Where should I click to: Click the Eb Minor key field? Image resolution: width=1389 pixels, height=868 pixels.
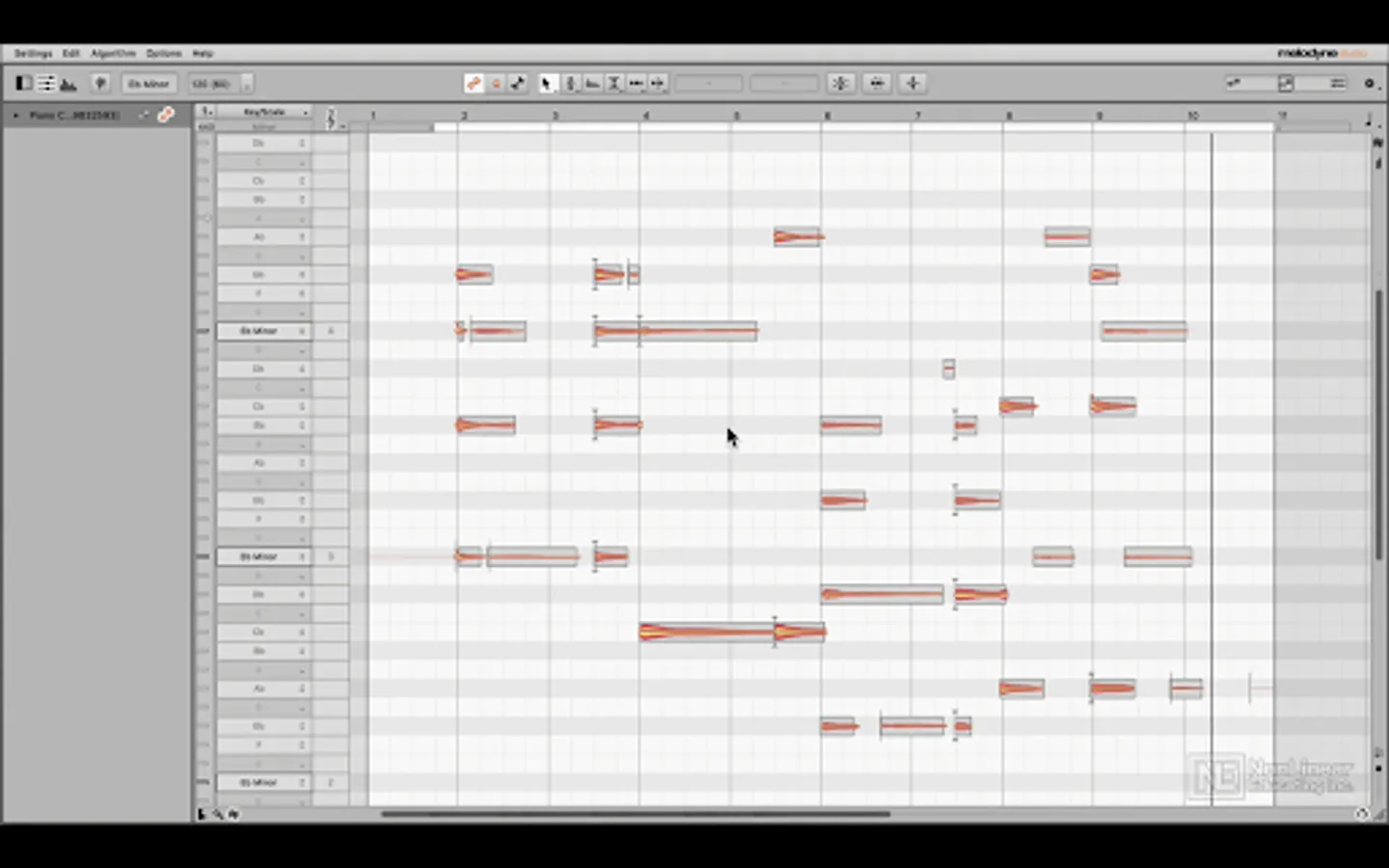[149, 84]
